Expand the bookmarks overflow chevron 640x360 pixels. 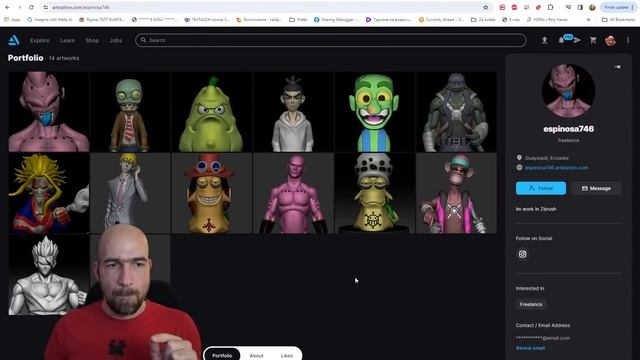tap(589, 20)
